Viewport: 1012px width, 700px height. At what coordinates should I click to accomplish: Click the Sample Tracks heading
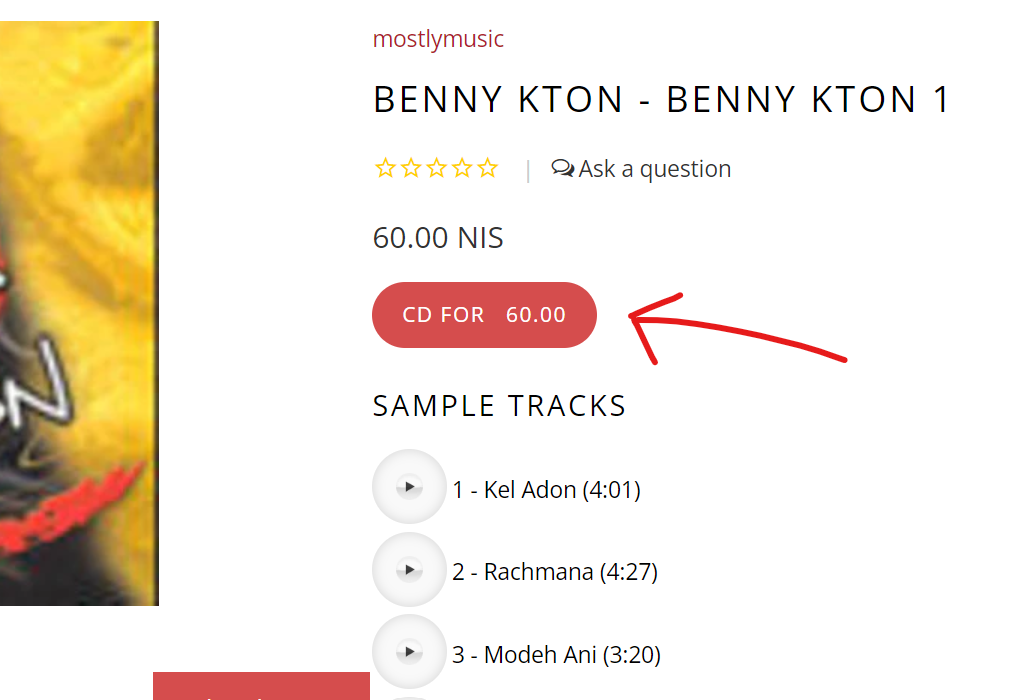[x=499, y=406]
